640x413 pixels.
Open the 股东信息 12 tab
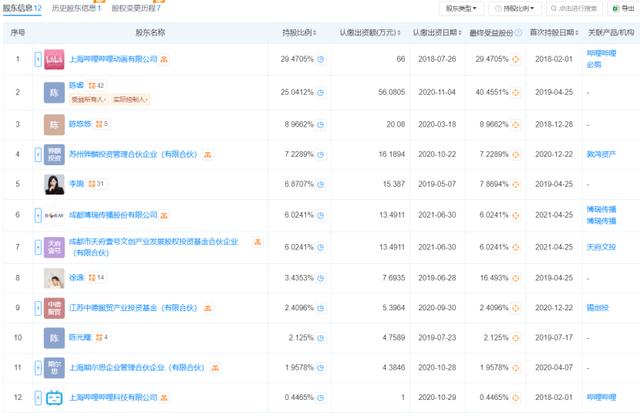click(x=22, y=8)
